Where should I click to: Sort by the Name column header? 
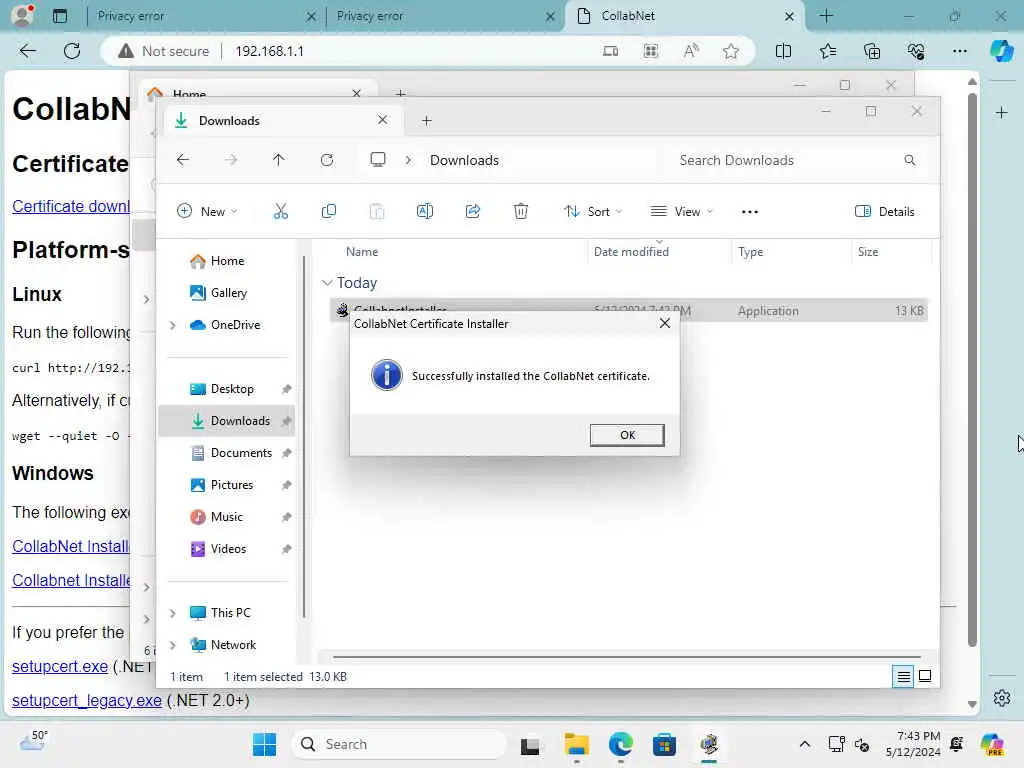[362, 251]
